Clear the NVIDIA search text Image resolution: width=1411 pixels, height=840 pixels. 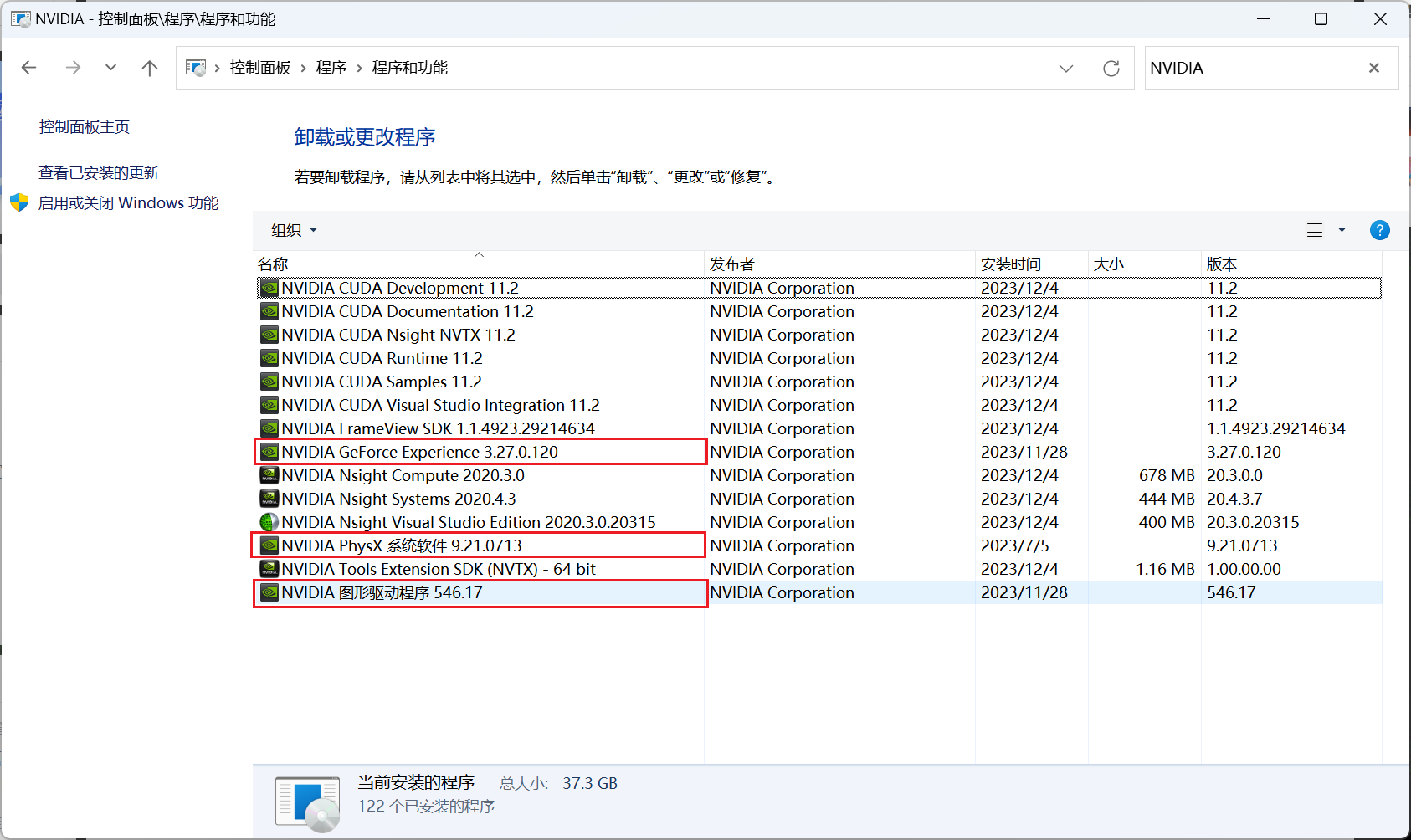point(1374,68)
